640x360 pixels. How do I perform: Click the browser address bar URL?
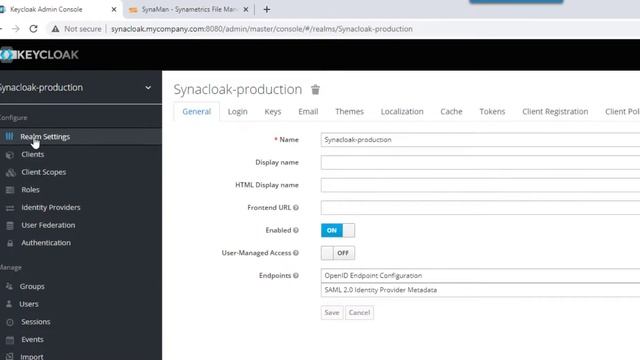(x=262, y=29)
